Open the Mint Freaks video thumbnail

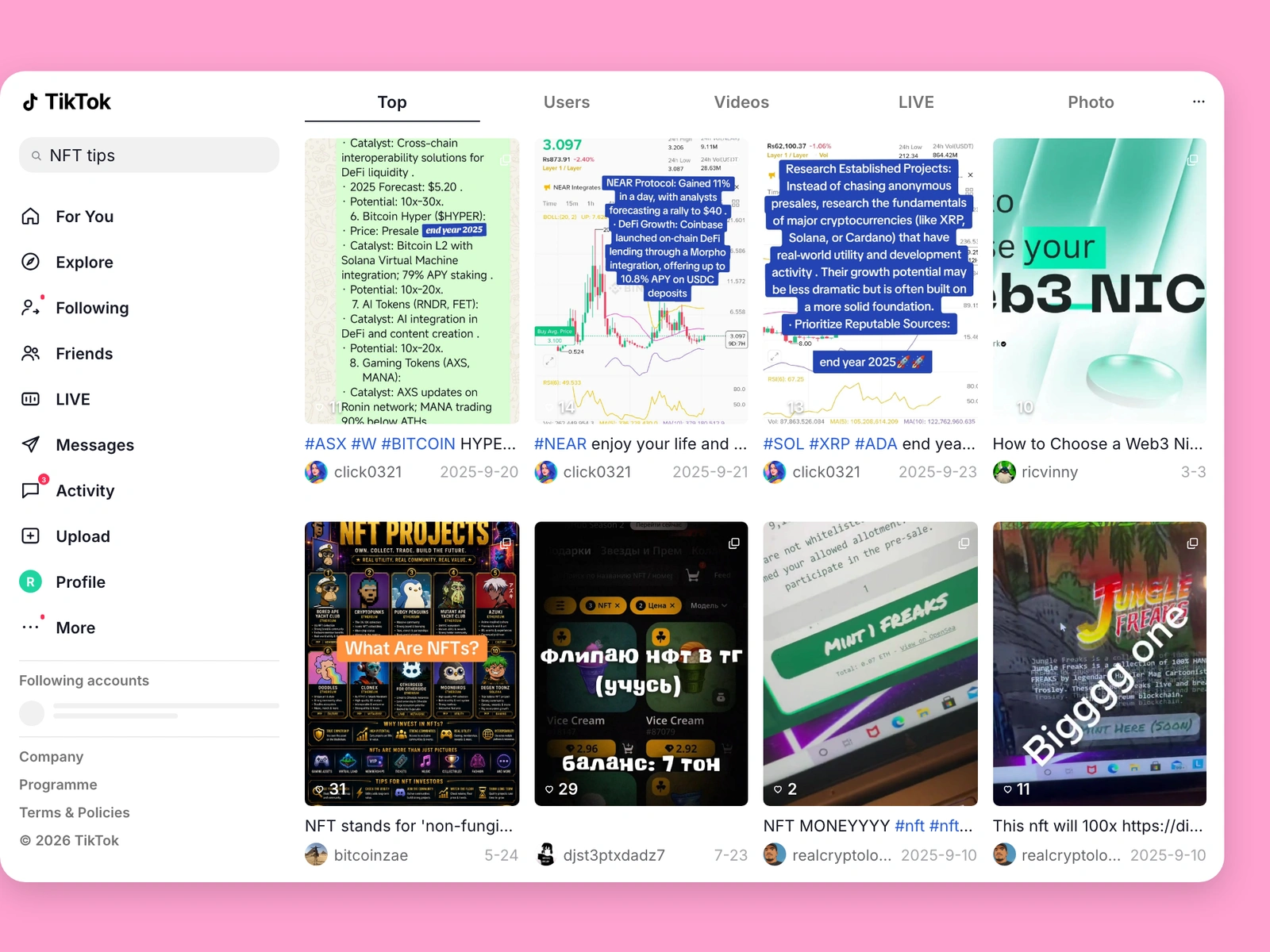point(870,664)
